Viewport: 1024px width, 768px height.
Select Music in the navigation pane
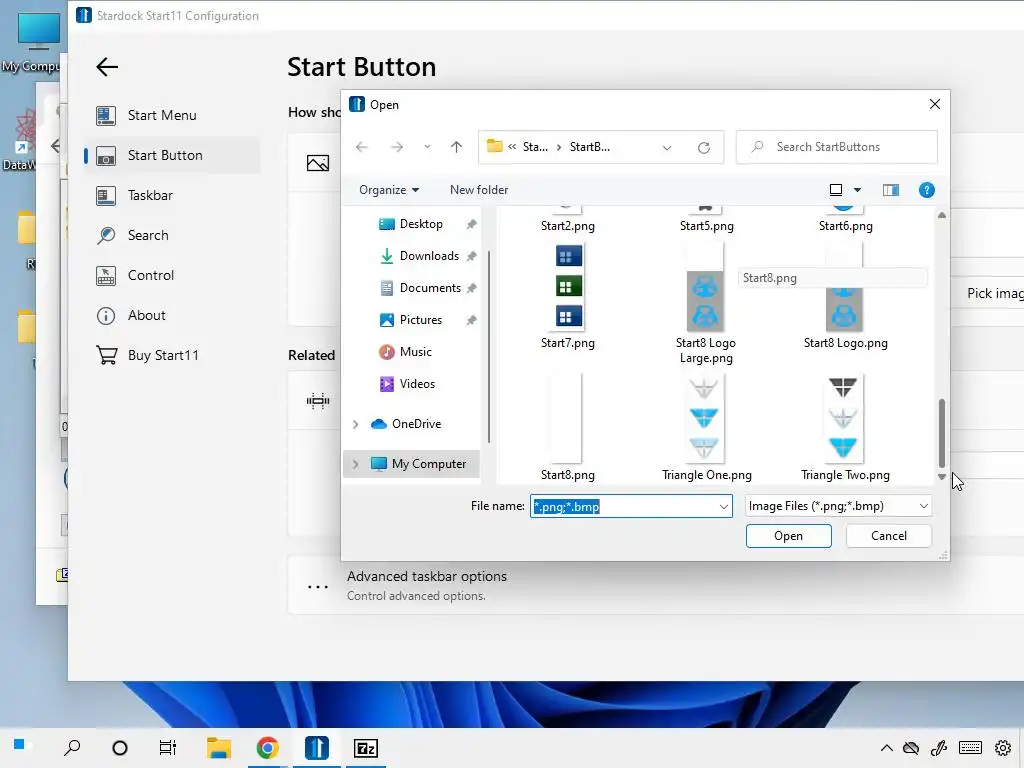point(415,352)
